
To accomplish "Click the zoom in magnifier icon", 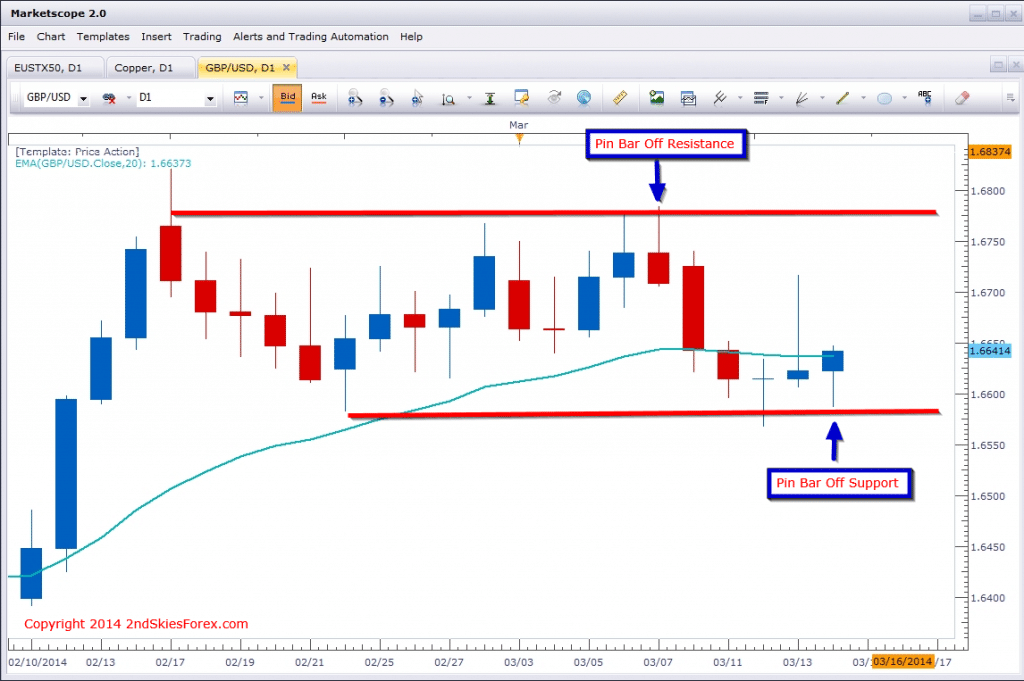I will 355,98.
